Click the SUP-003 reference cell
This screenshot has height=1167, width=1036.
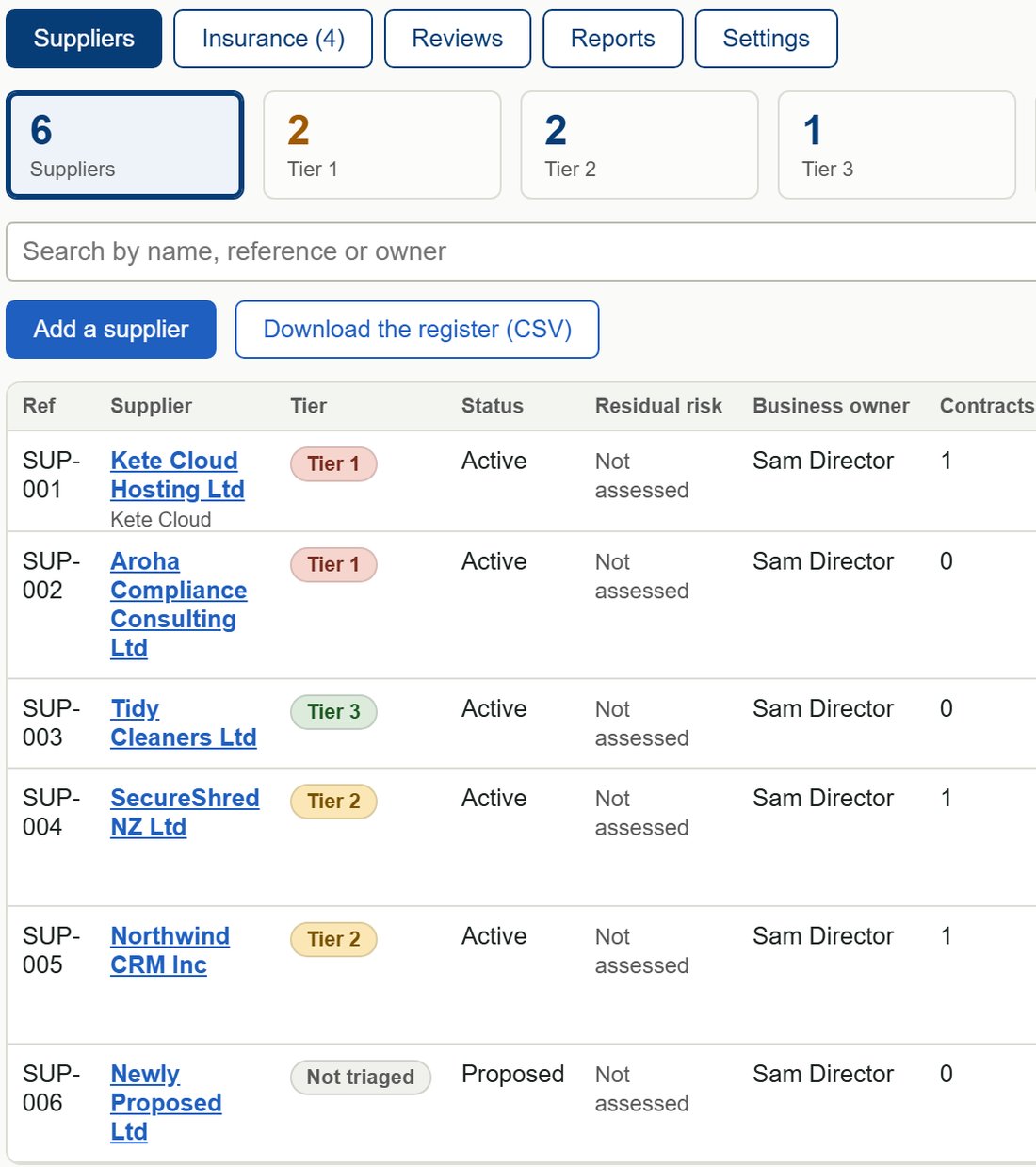[51, 722]
